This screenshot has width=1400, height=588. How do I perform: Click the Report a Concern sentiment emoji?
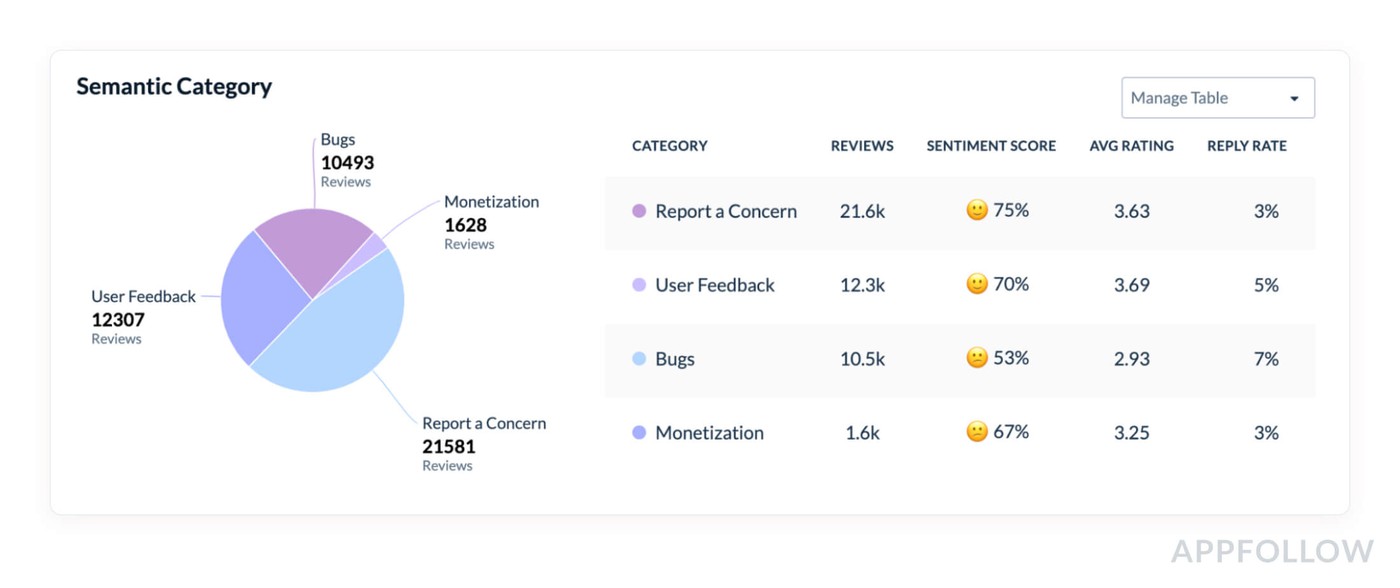[x=977, y=210]
